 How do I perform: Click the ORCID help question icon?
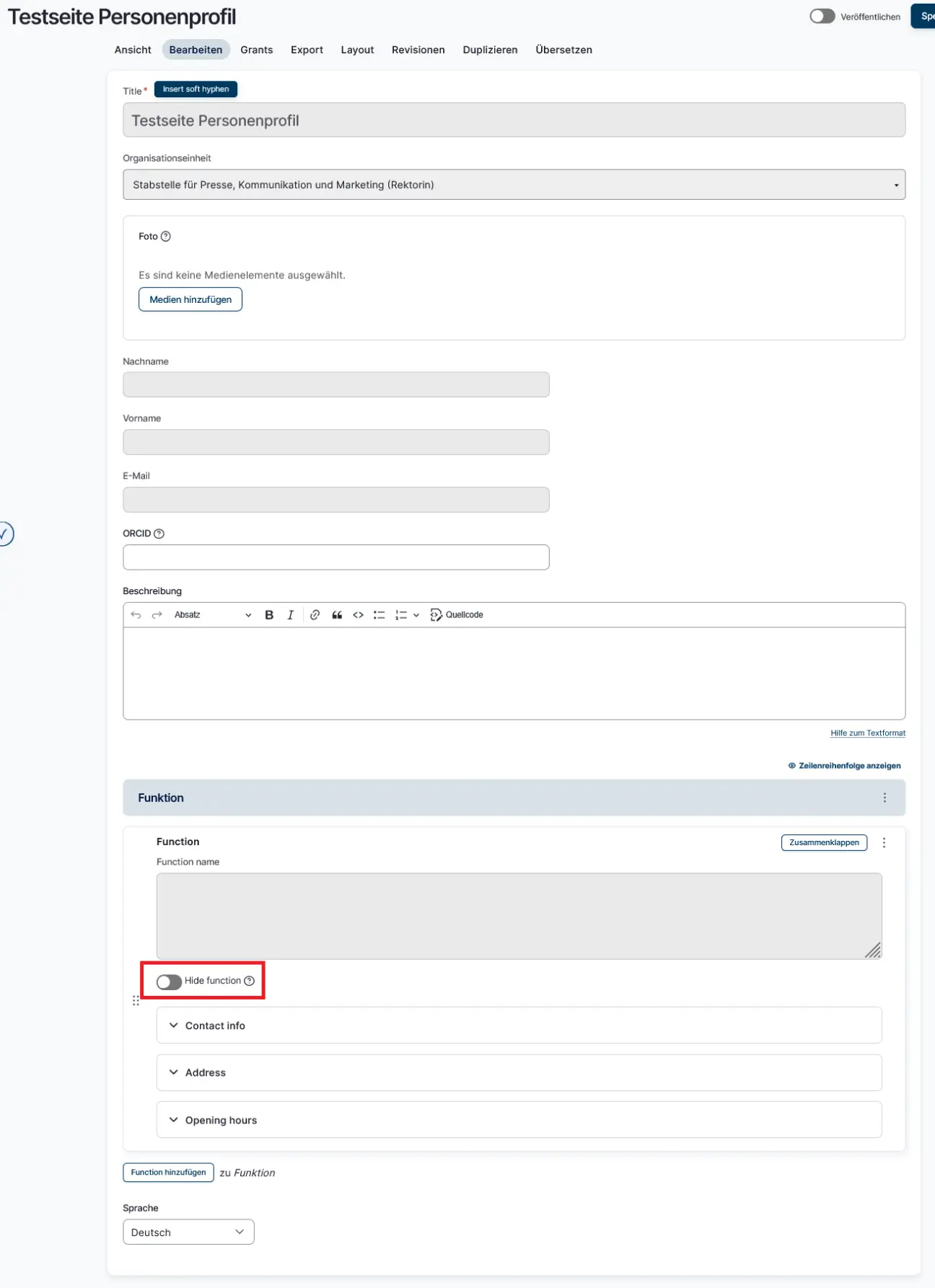coord(159,534)
